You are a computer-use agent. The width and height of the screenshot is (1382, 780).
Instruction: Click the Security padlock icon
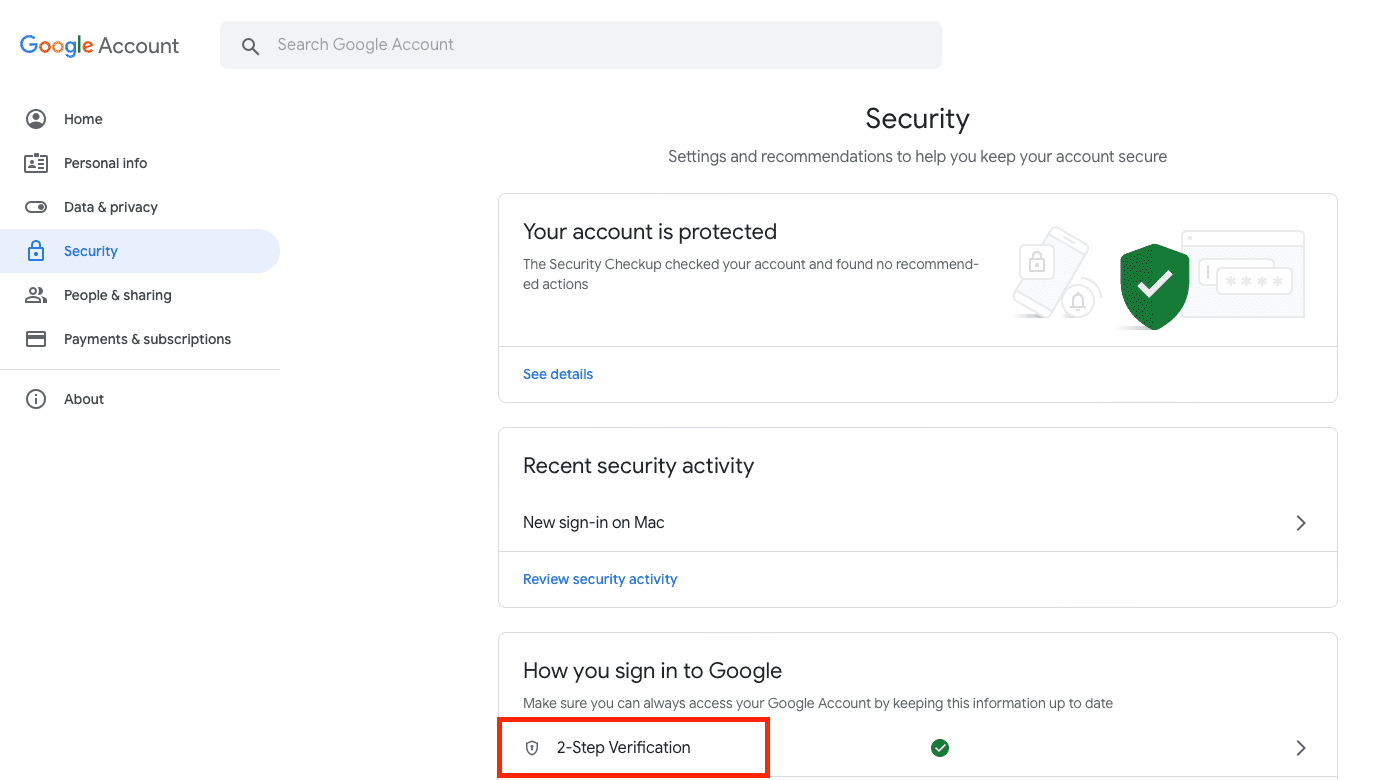36,251
